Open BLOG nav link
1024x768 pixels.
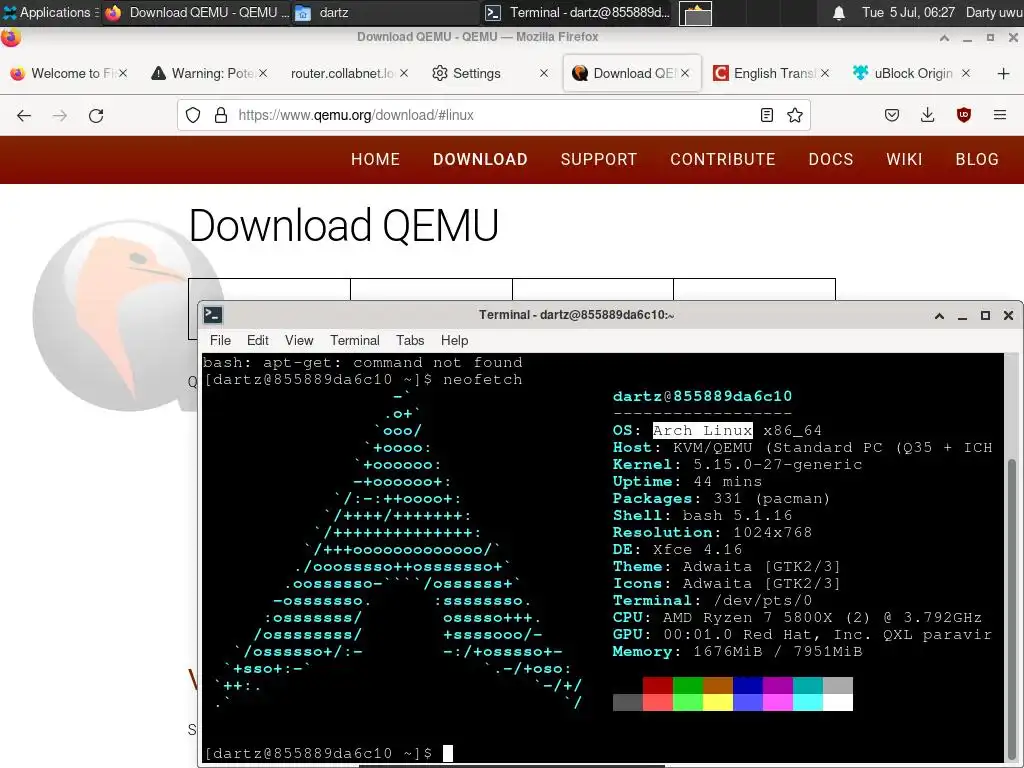(977, 159)
